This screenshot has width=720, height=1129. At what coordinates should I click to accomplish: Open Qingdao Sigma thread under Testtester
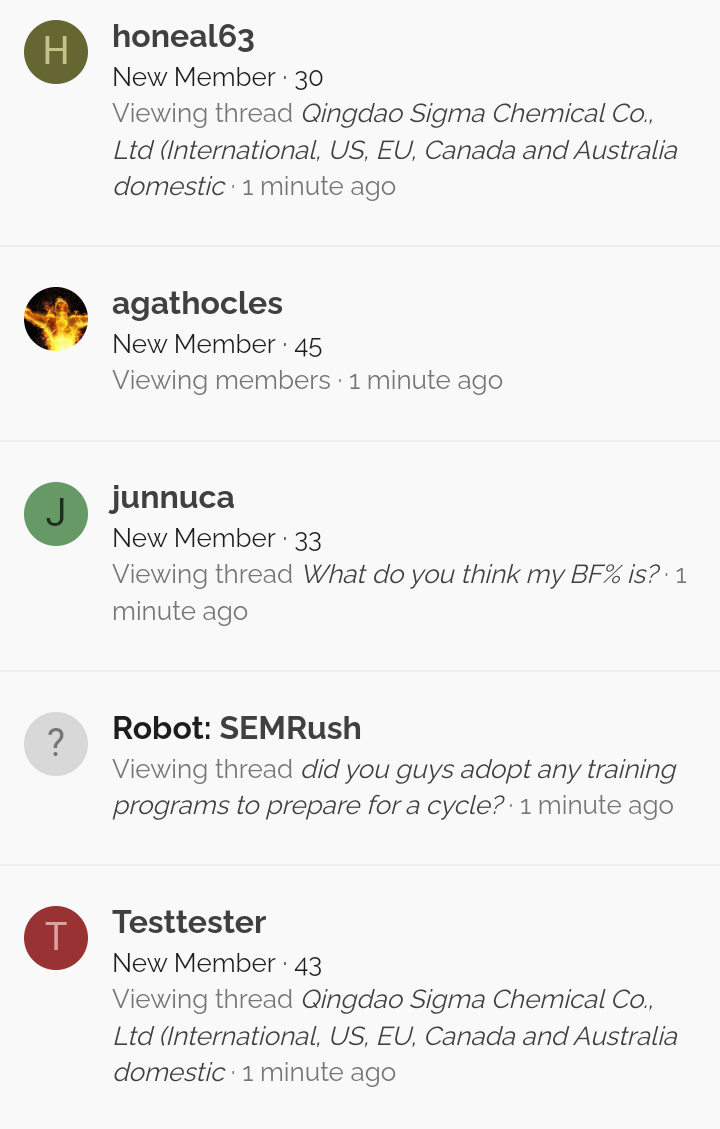tap(395, 1035)
